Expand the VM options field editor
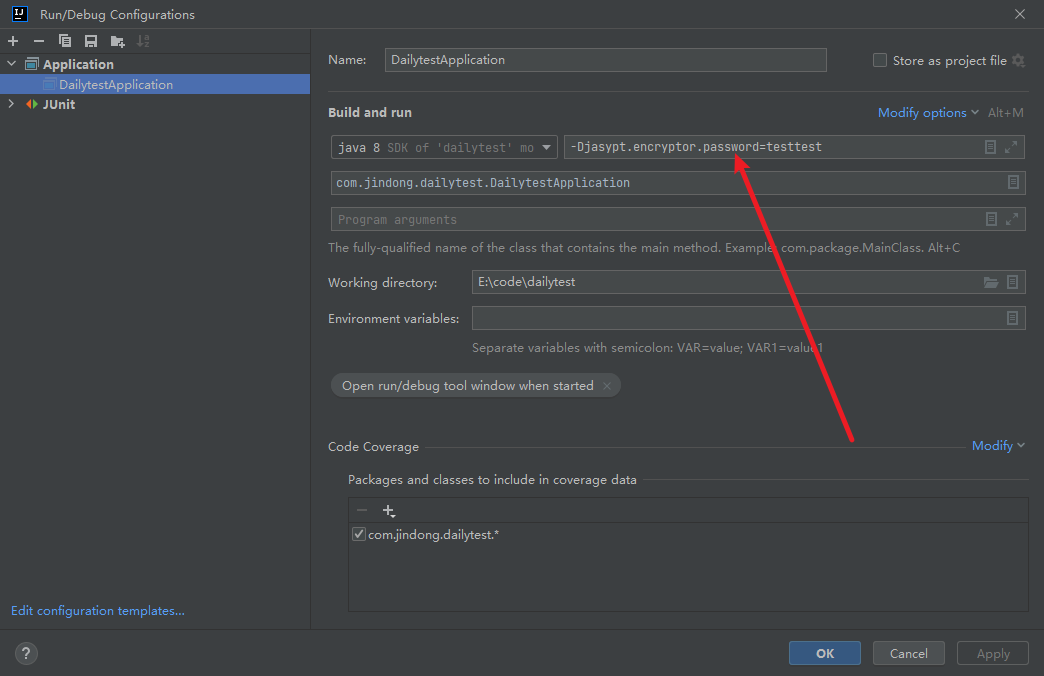This screenshot has height=676, width=1044. (1011, 147)
